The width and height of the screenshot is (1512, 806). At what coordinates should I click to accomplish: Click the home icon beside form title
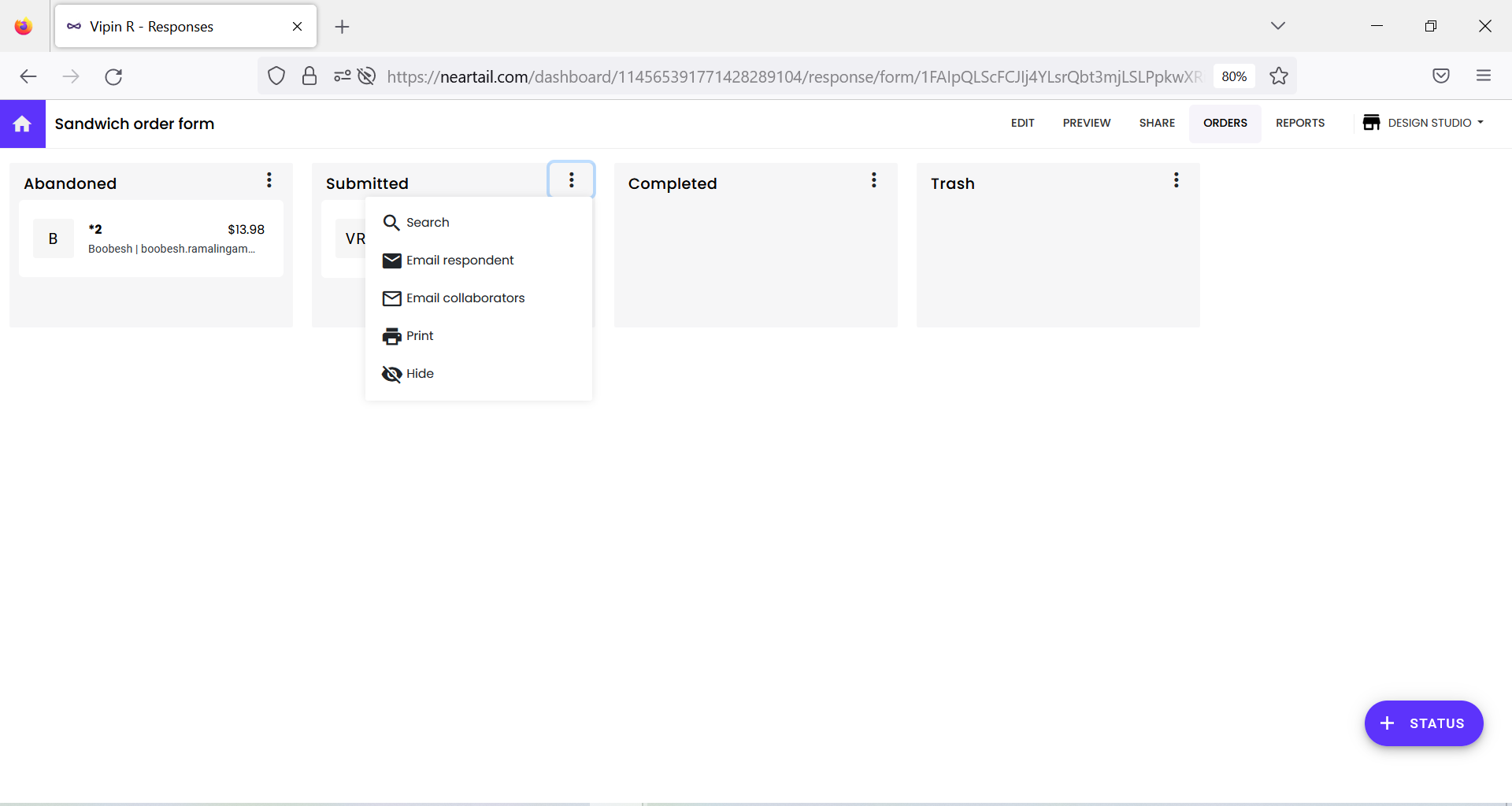22,123
